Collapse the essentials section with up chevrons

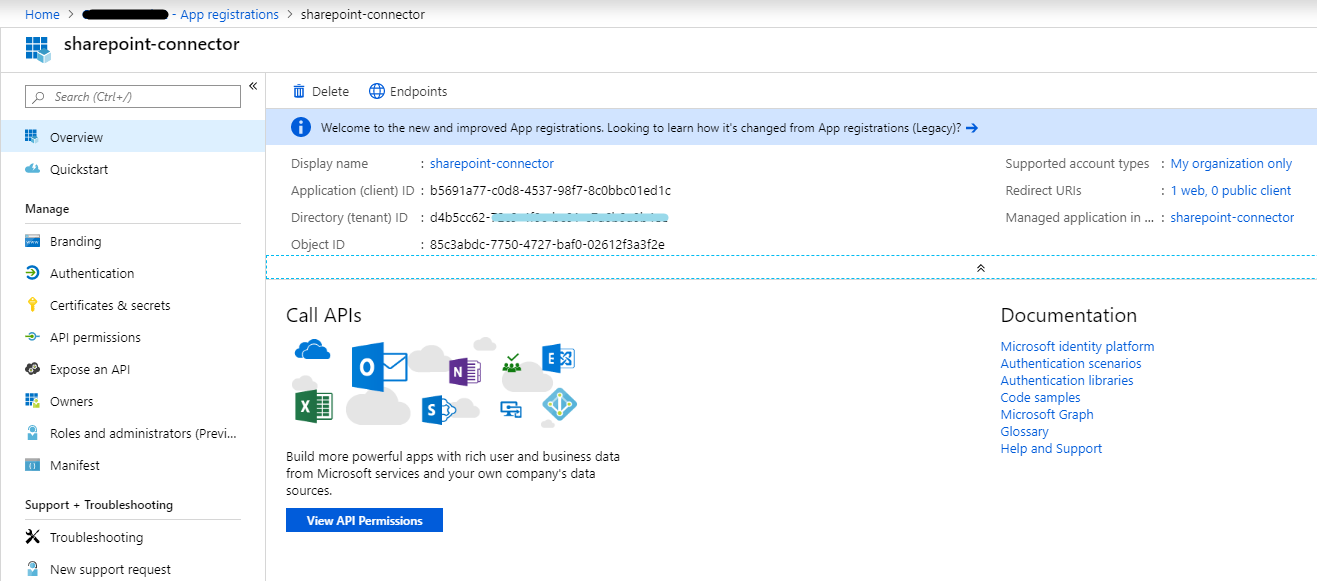pos(980,268)
